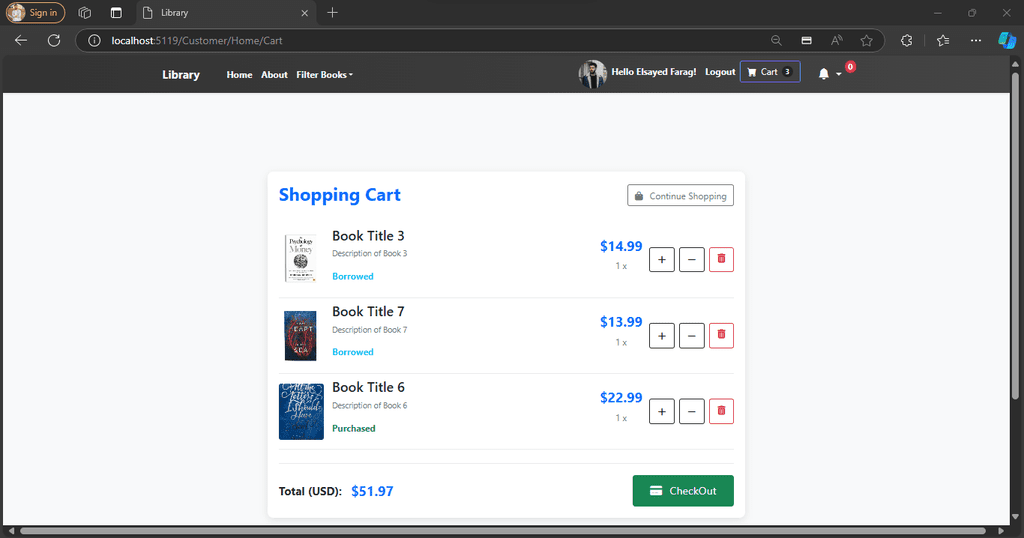Click the $51.97 total amount

[x=372, y=491]
